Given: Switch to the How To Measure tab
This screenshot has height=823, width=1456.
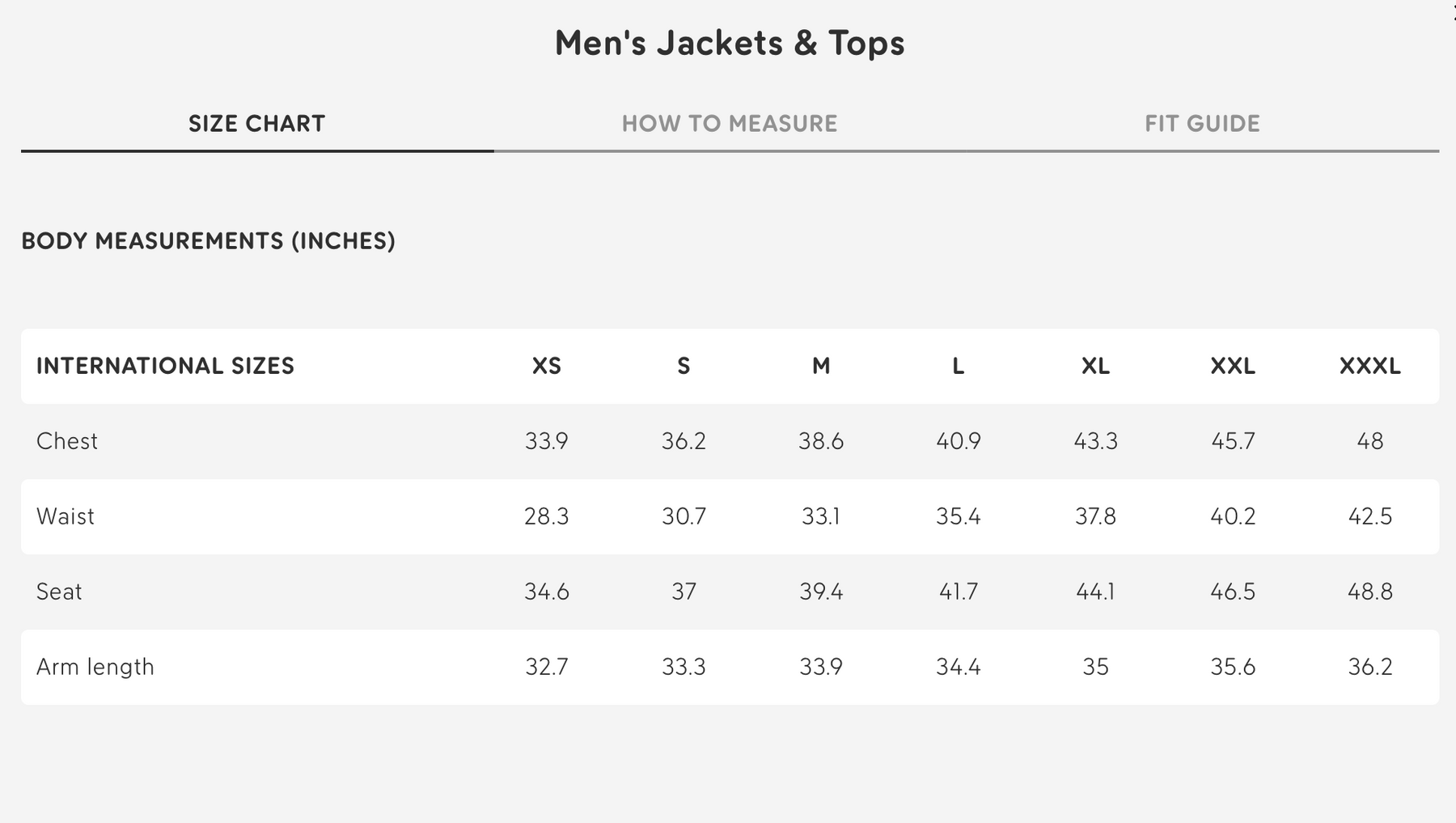Looking at the screenshot, I should (729, 124).
